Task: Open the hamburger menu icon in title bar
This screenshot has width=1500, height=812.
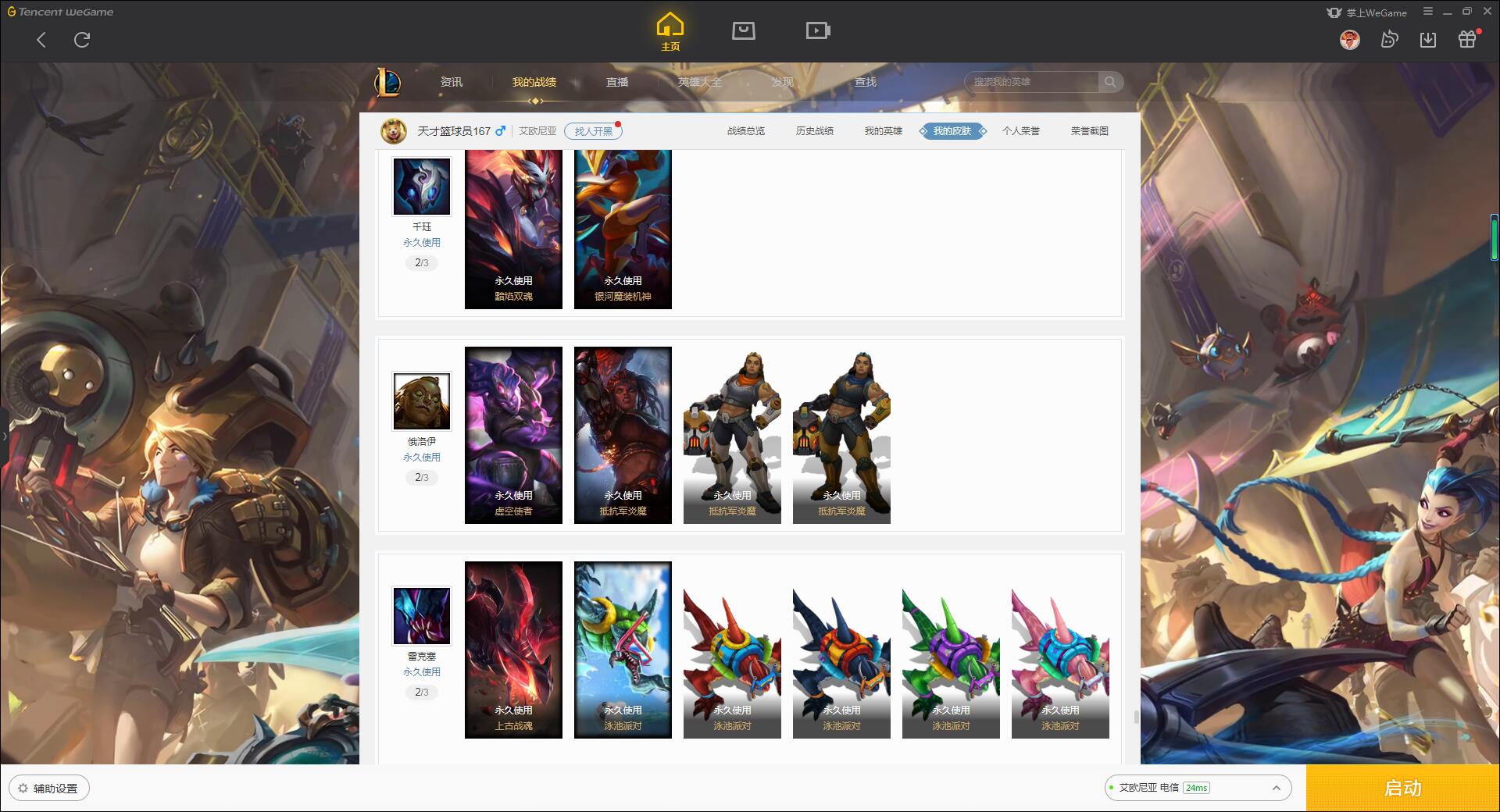Action: pyautogui.click(x=1428, y=12)
